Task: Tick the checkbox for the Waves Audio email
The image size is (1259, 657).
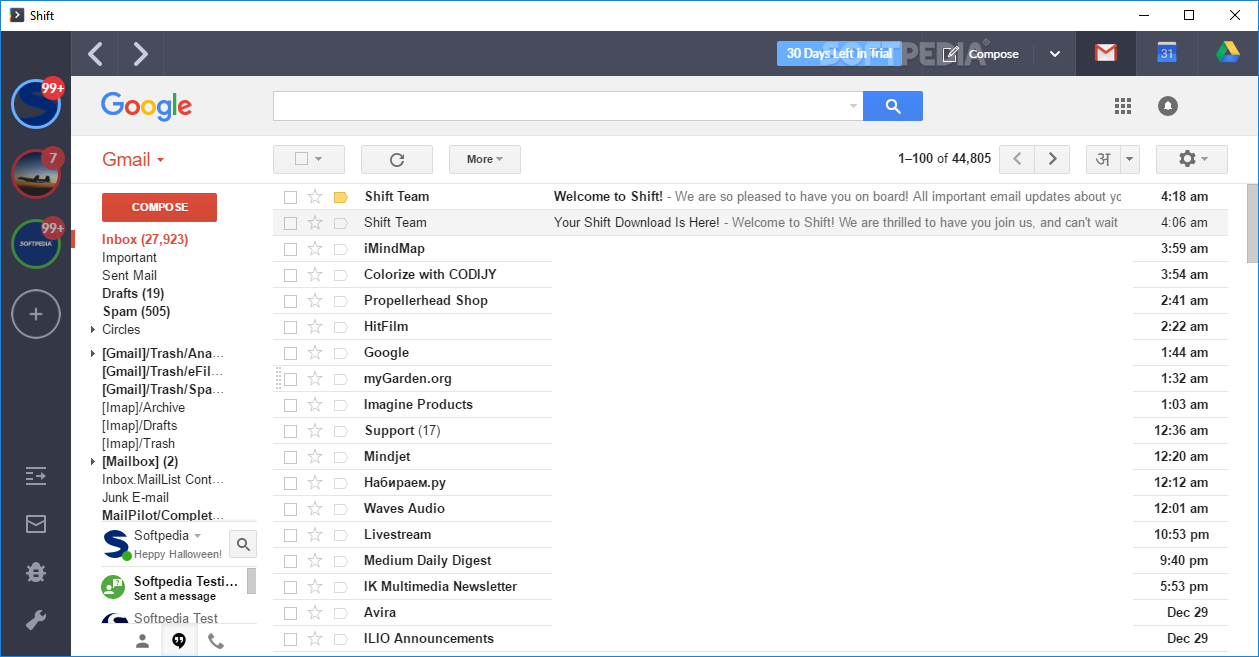Action: coord(290,509)
